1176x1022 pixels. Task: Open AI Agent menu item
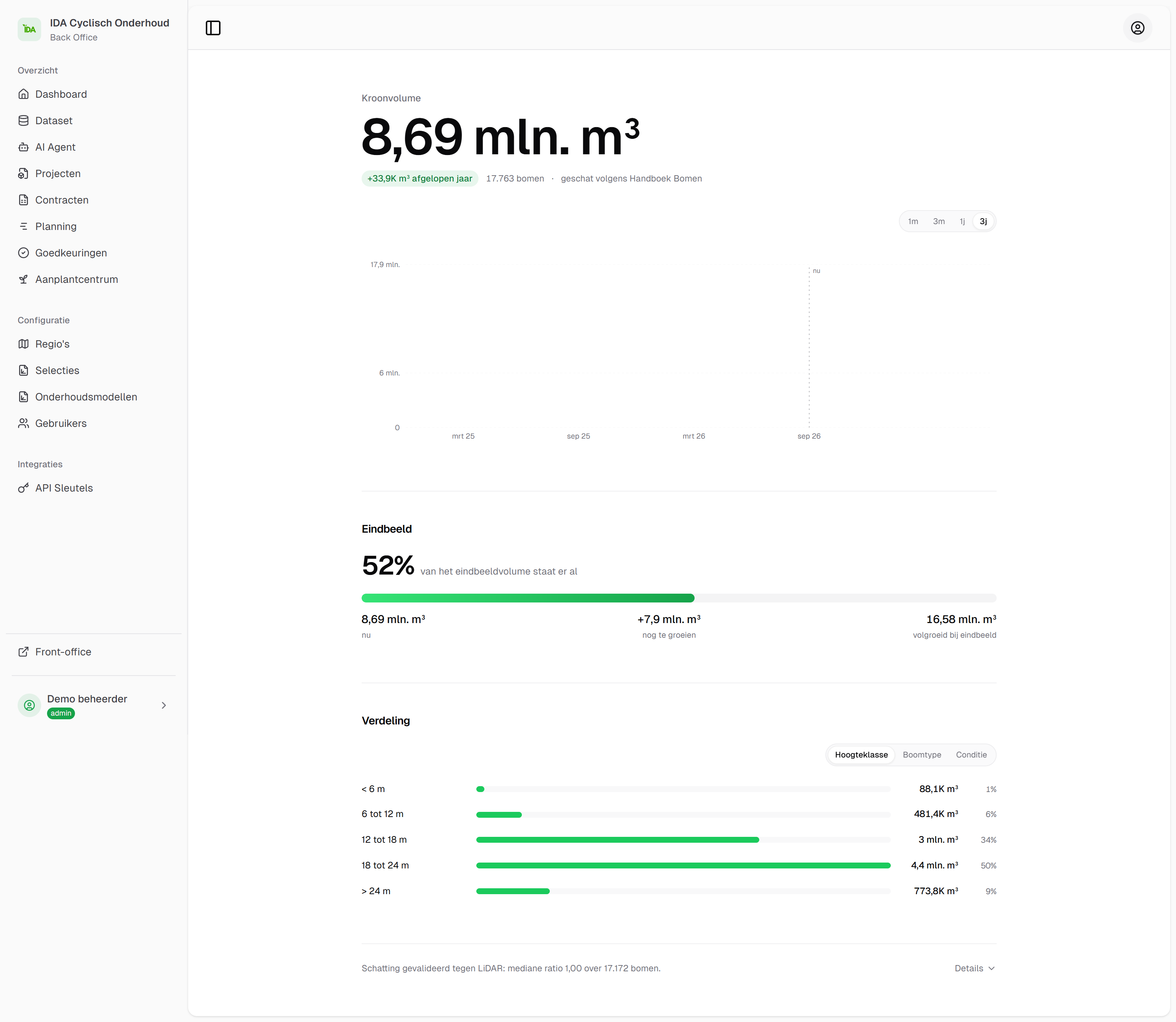point(94,147)
